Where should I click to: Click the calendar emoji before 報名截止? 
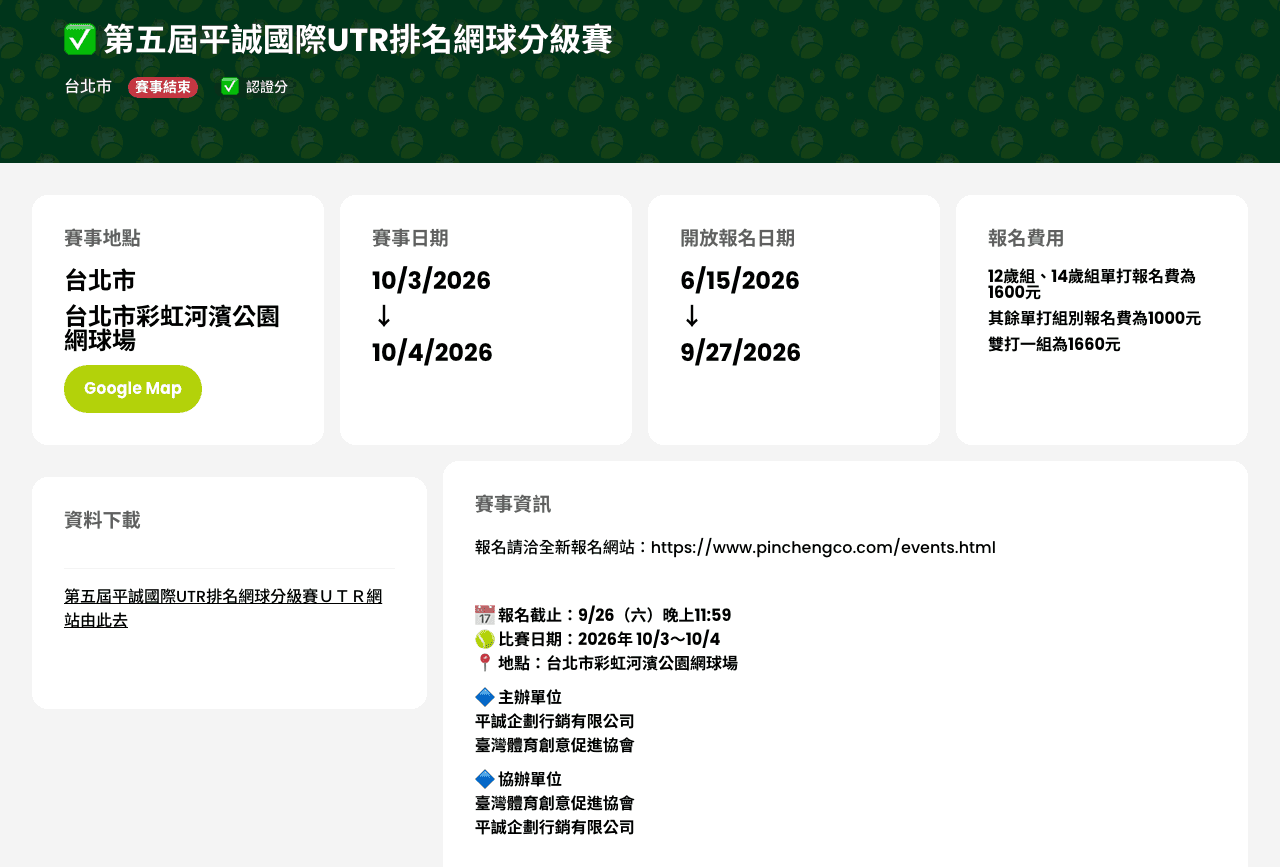(484, 615)
